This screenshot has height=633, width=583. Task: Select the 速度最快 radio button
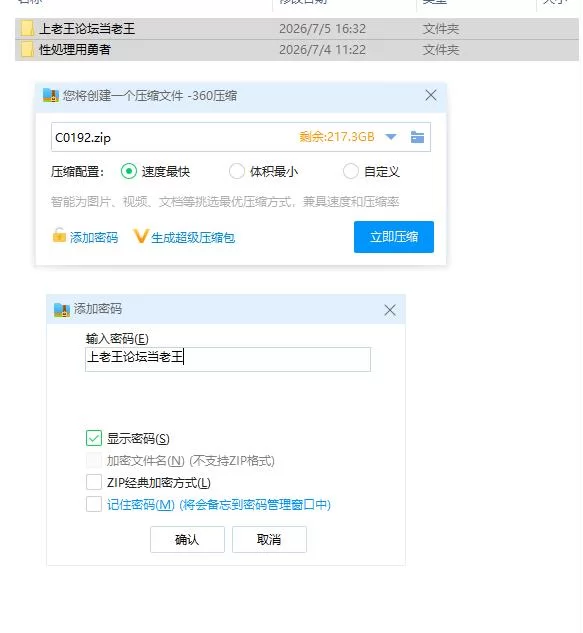click(x=129, y=172)
